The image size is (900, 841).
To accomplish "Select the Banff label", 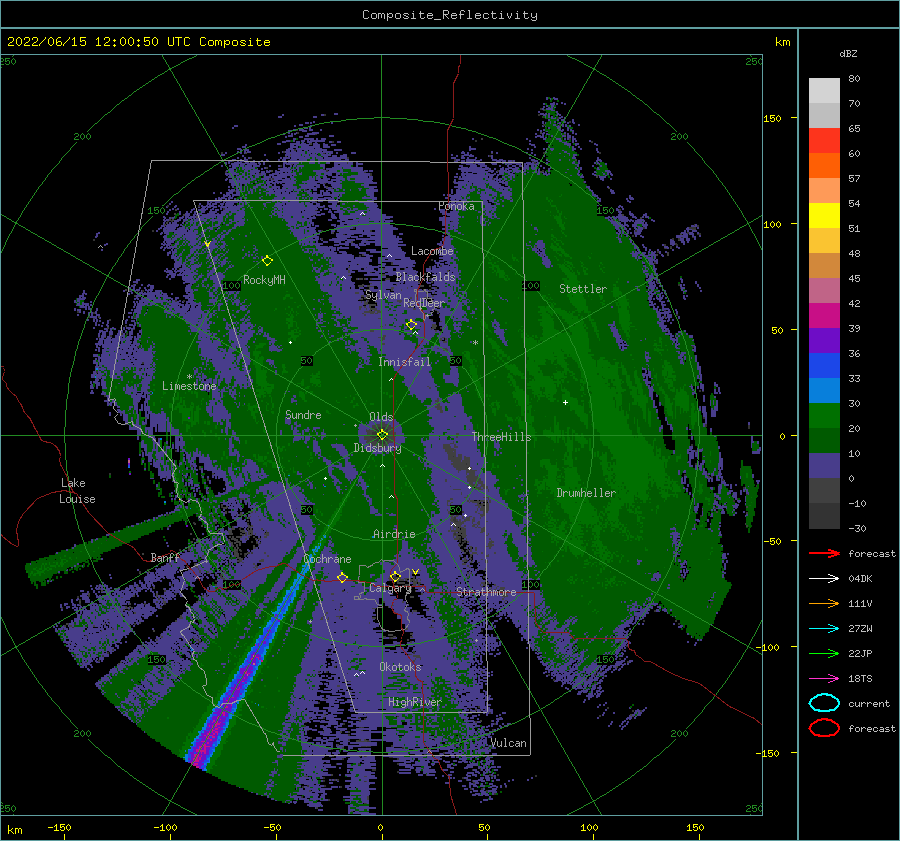I will tap(165, 557).
